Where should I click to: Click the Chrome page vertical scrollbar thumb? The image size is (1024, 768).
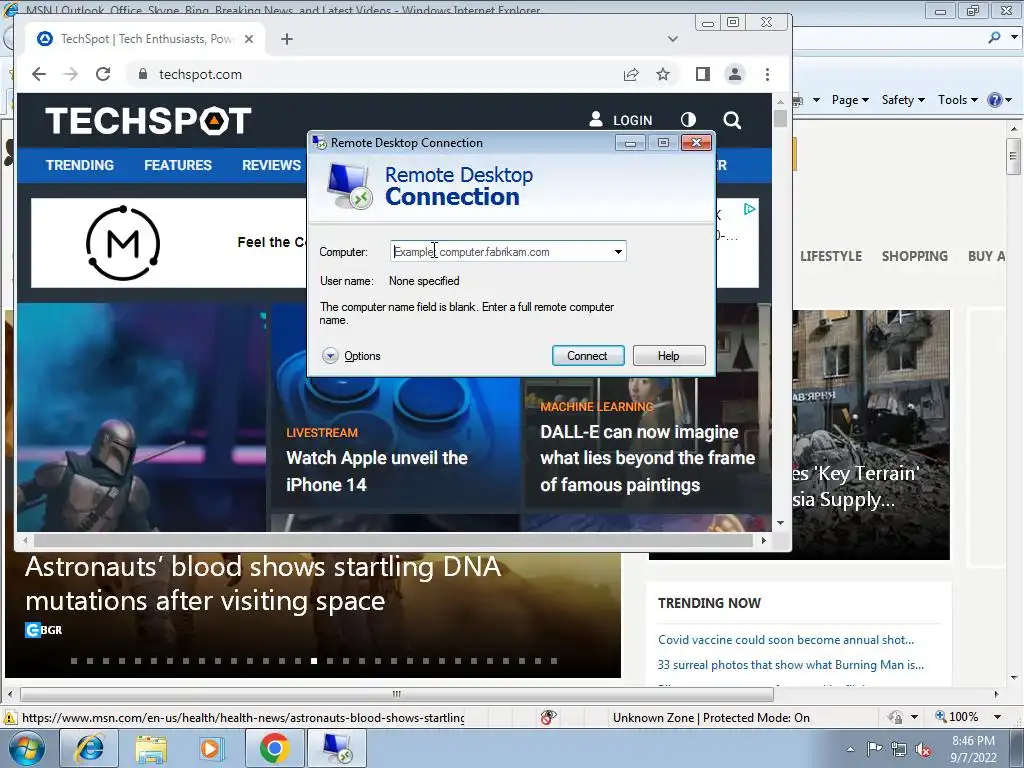click(780, 118)
